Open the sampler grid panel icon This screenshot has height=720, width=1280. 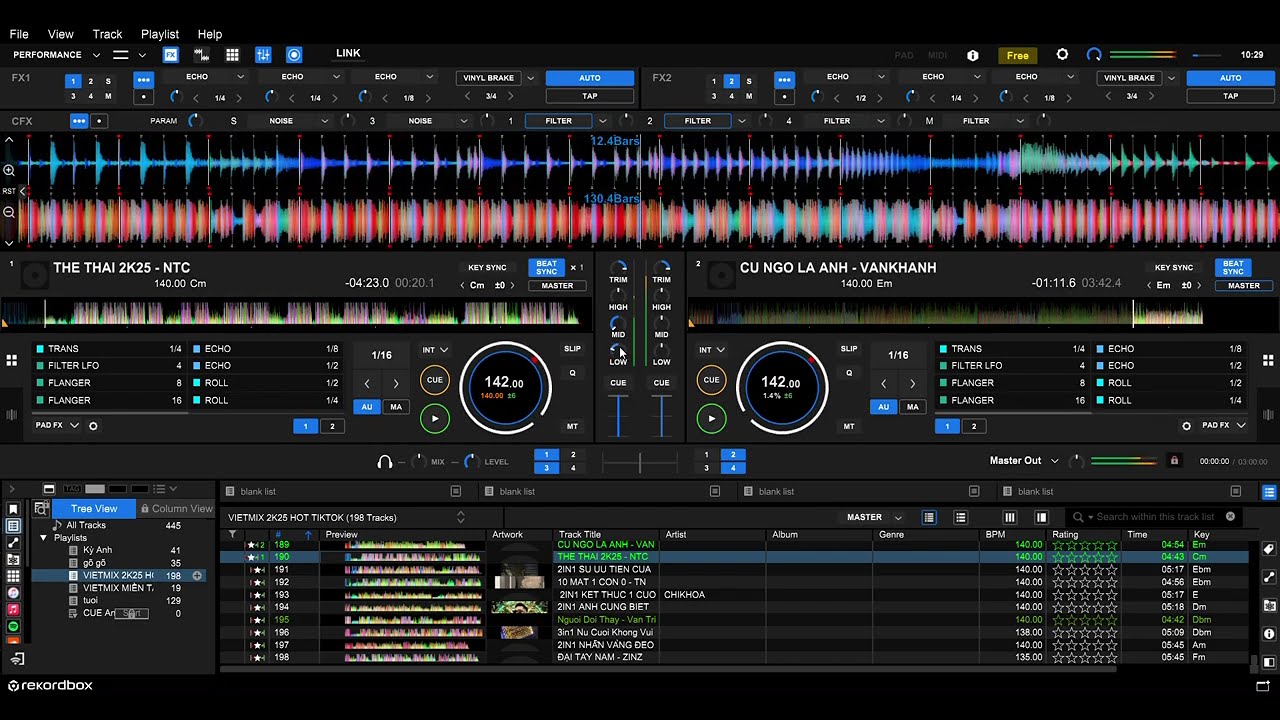(232, 55)
